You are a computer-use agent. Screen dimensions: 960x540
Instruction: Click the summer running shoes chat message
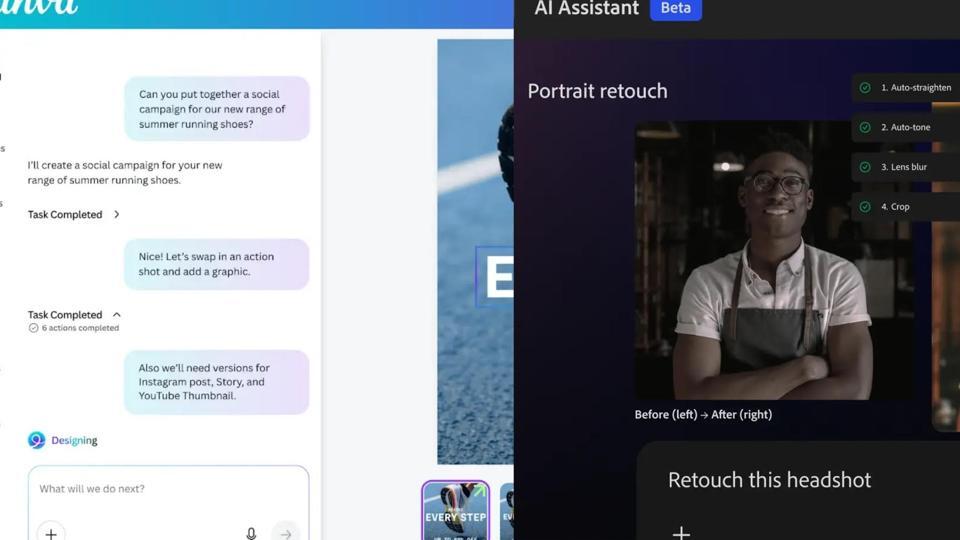click(217, 109)
